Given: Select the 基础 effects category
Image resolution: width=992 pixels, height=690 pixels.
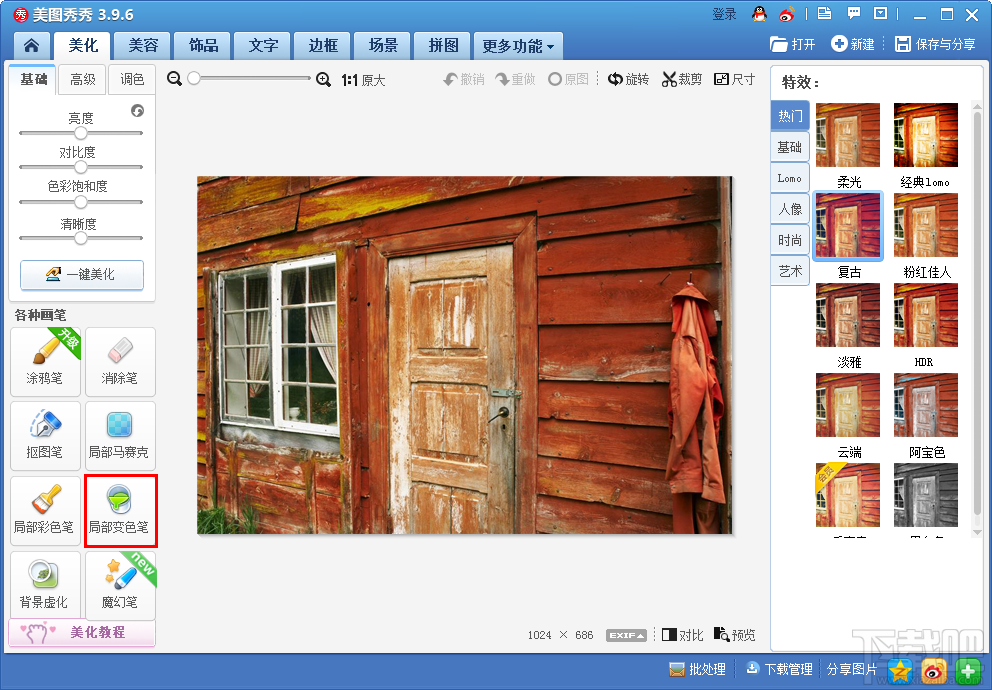Looking at the screenshot, I should 790,147.
